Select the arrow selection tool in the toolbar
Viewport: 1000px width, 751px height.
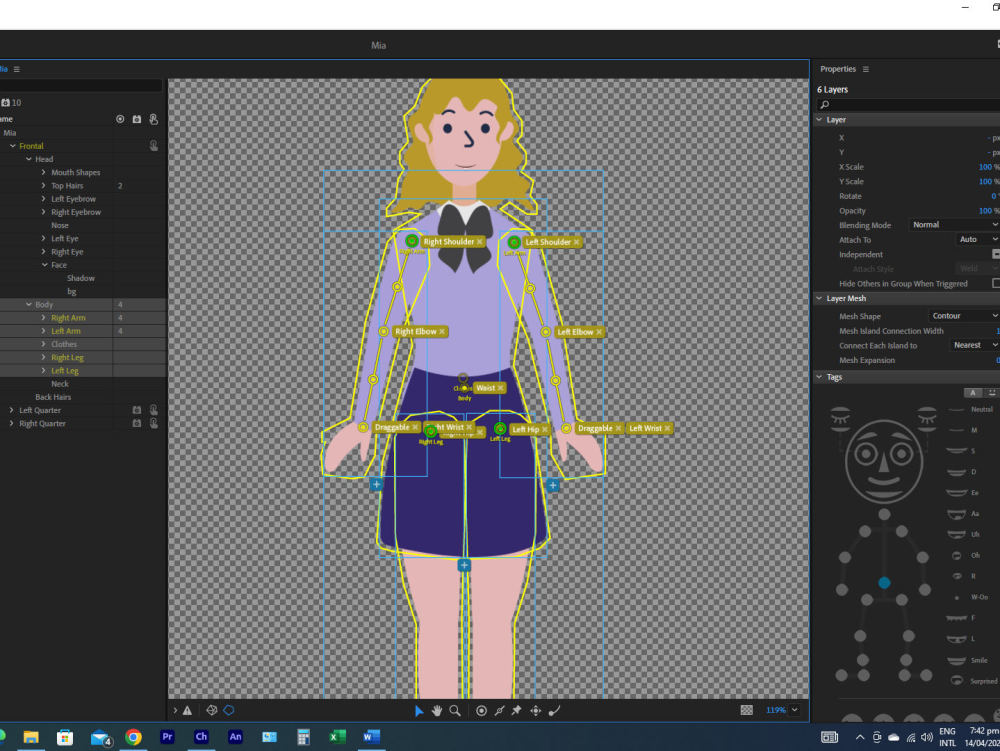[x=418, y=710]
